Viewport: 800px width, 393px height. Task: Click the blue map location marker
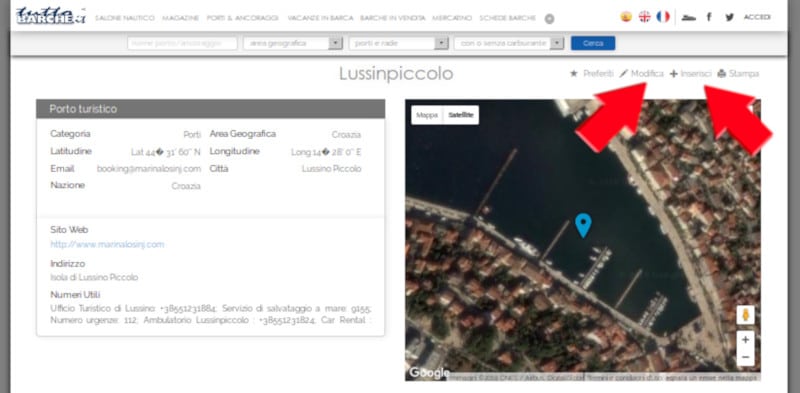(583, 225)
